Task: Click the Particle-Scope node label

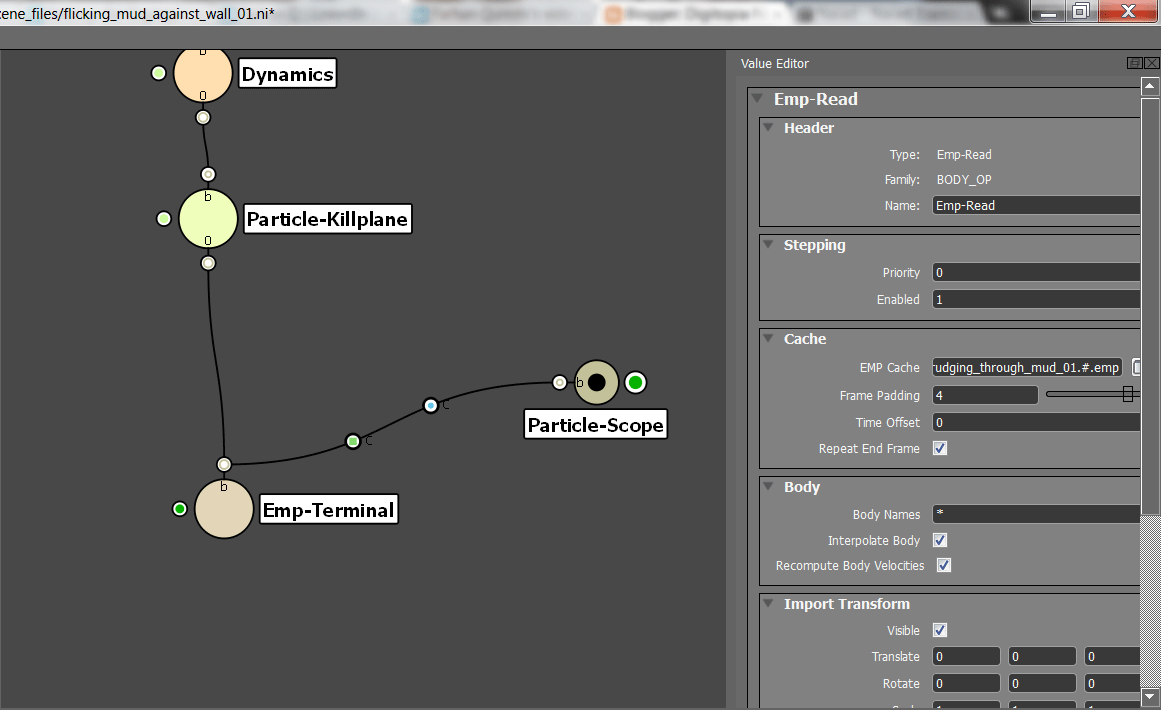Action: click(x=595, y=424)
